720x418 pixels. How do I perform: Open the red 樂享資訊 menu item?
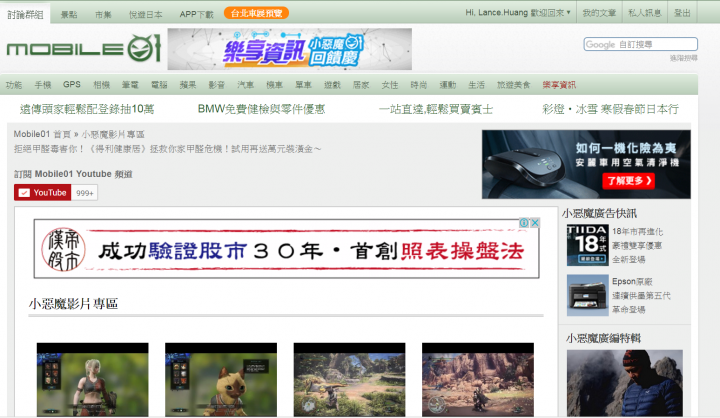pos(559,85)
